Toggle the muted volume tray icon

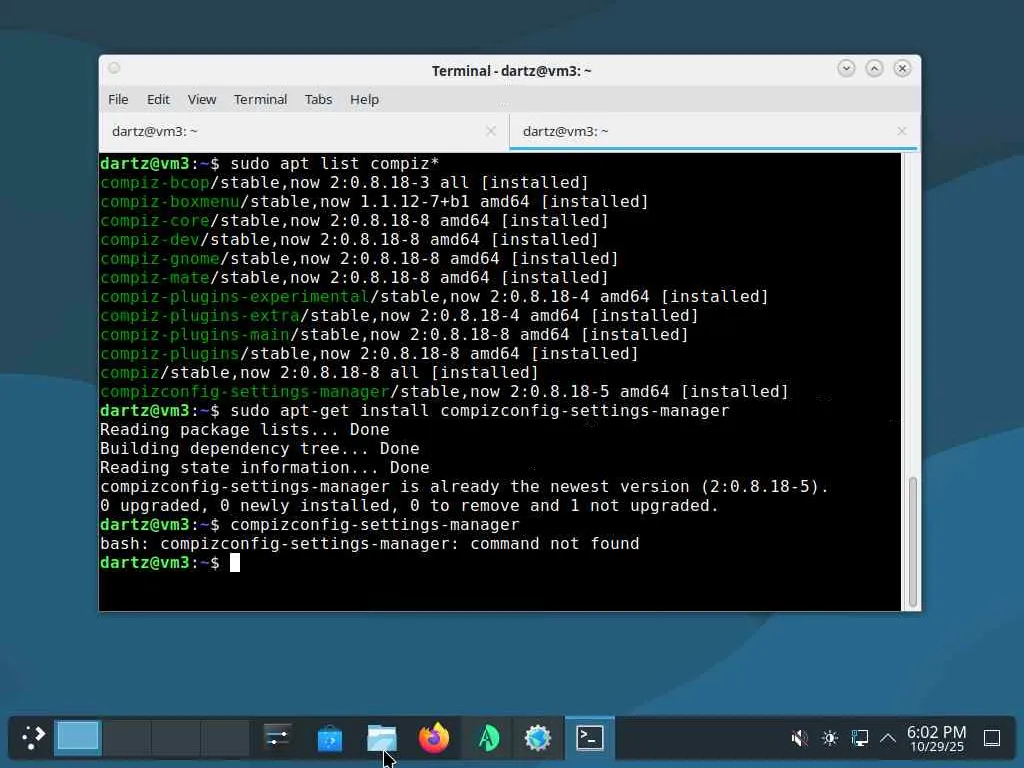pyautogui.click(x=799, y=739)
